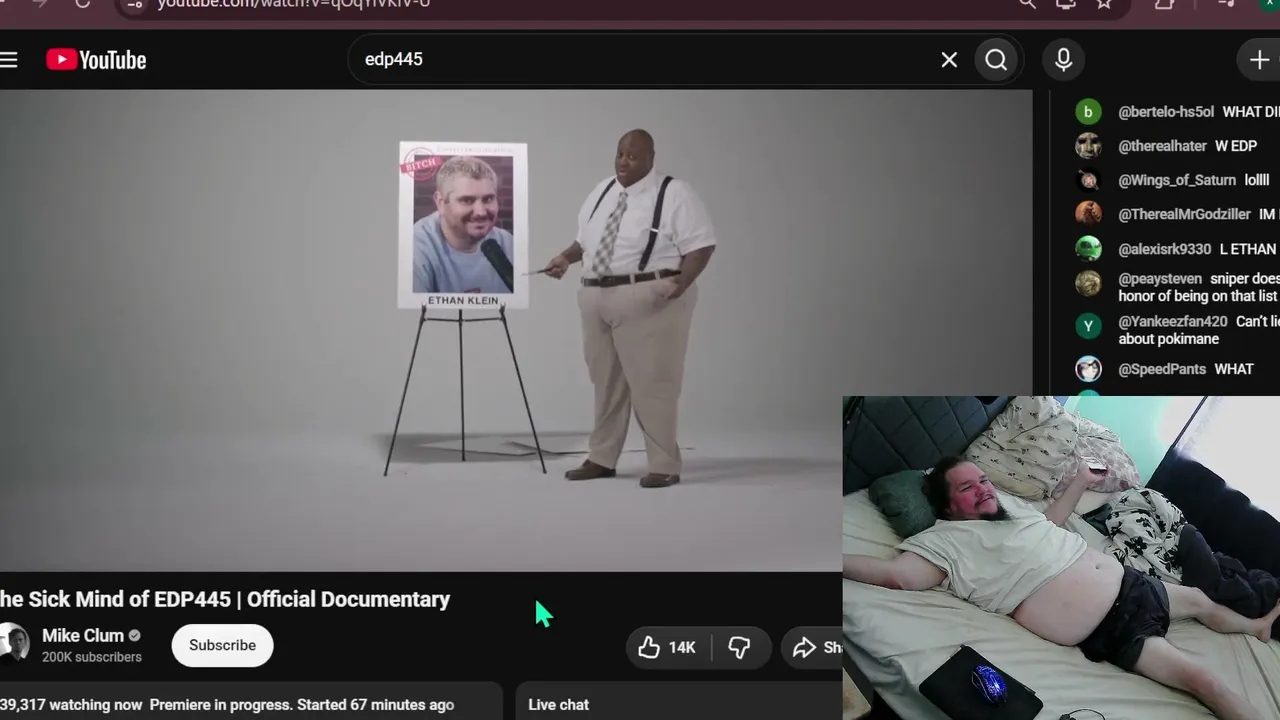
Task: Open the Mike Clum channel avatar
Action: (x=13, y=643)
